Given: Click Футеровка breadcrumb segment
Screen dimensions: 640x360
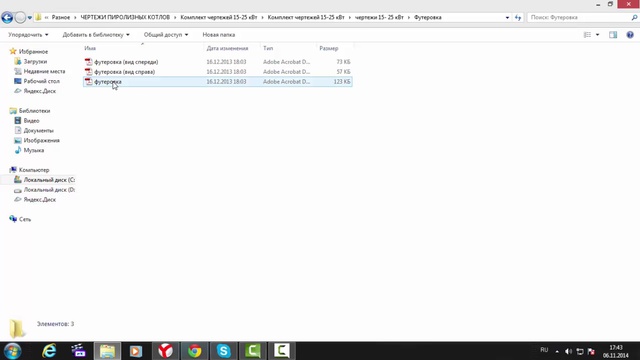Looking at the screenshot, I should click(x=427, y=18).
